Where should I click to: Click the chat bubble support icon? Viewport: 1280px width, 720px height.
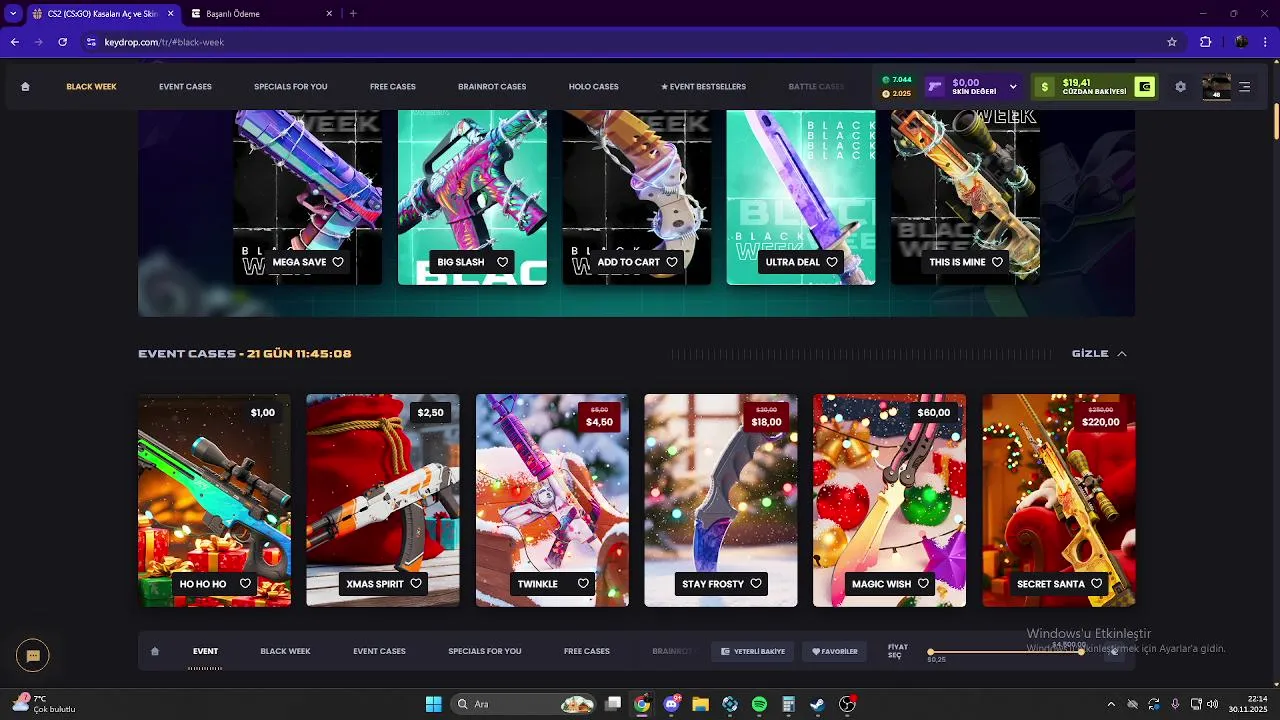point(33,656)
